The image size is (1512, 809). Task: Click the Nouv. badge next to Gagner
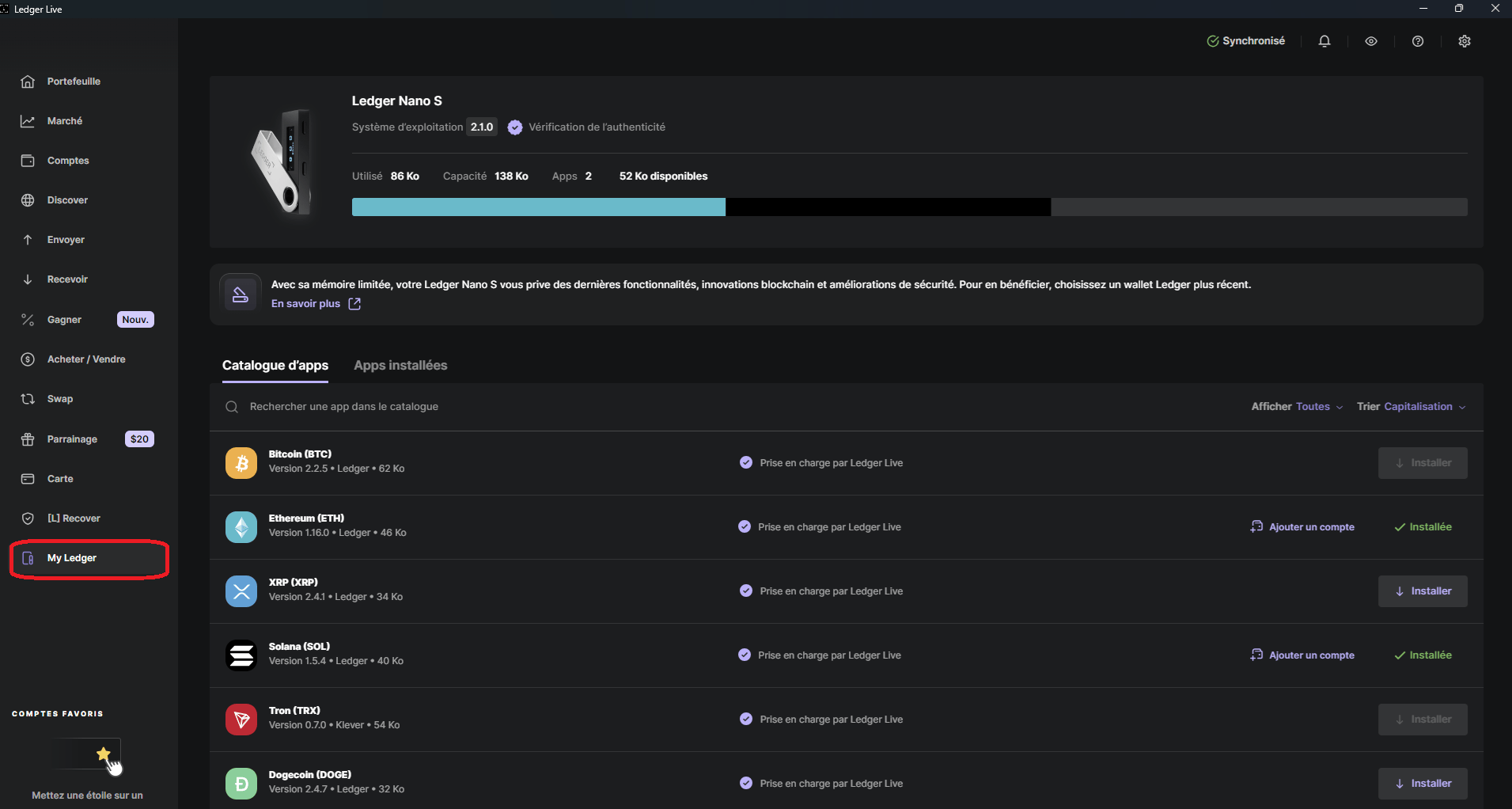tap(135, 320)
